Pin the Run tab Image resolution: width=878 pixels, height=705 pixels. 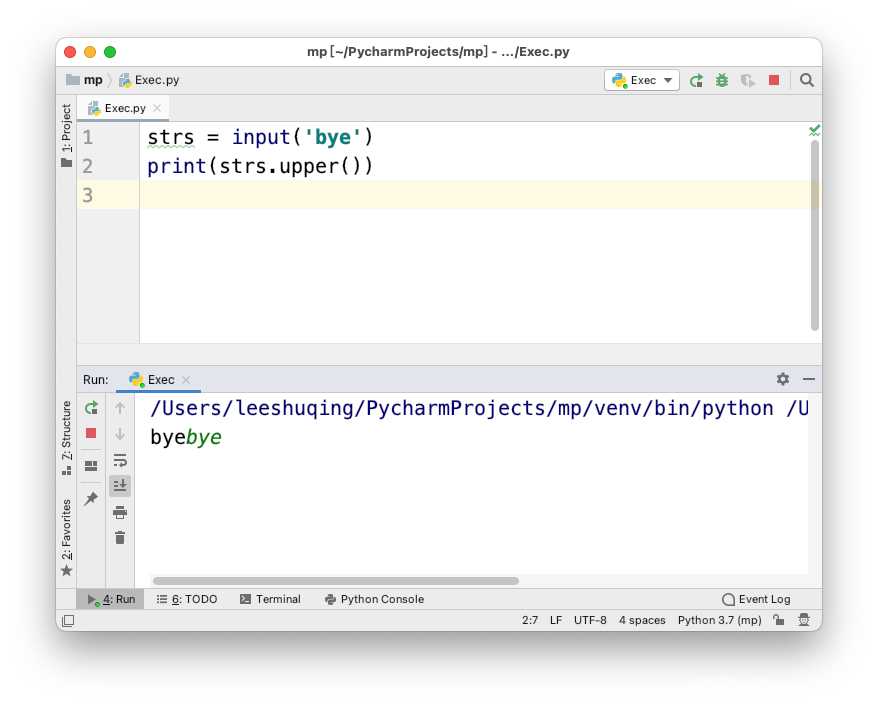point(91,498)
